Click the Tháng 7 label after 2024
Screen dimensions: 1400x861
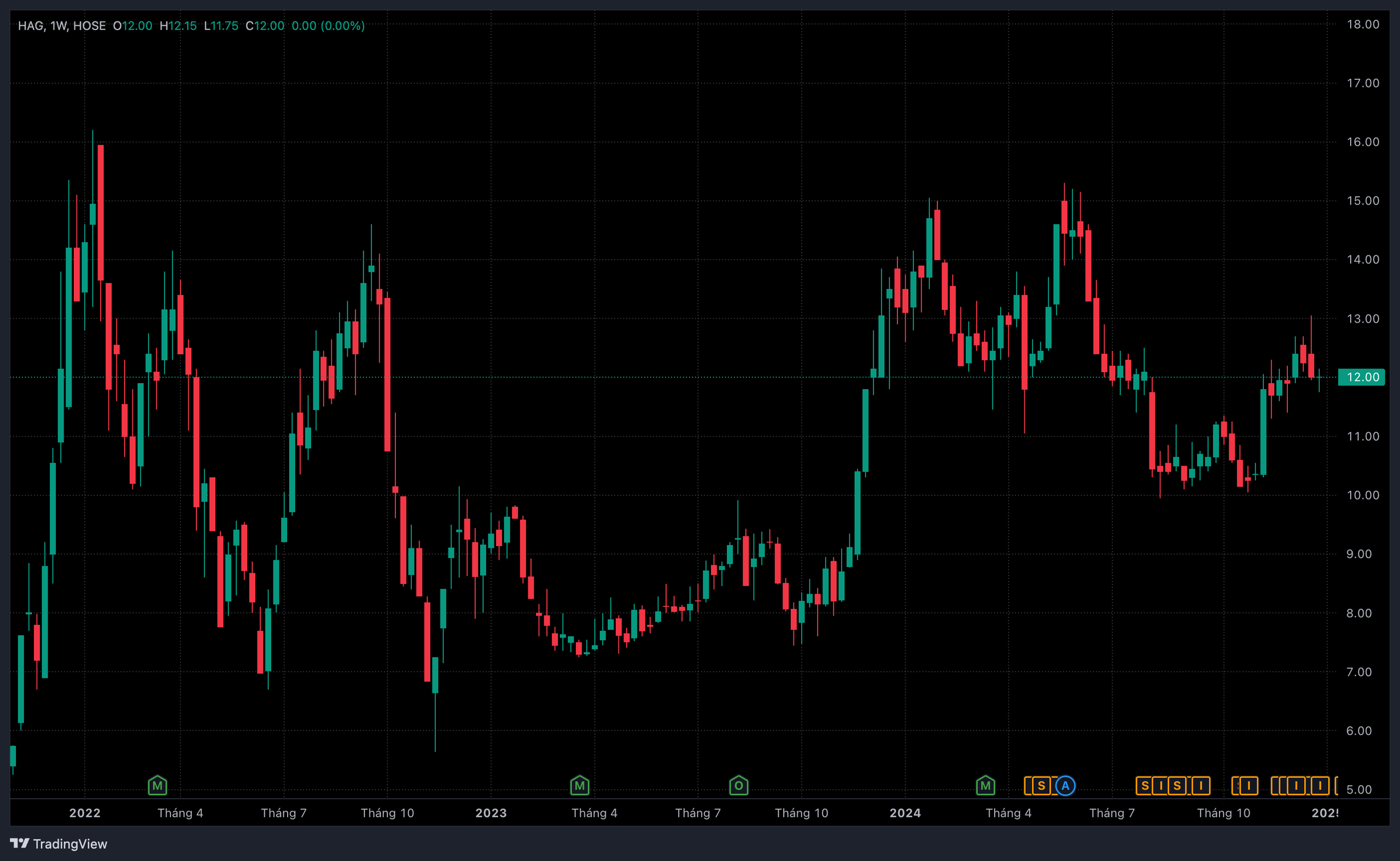(x=1112, y=812)
